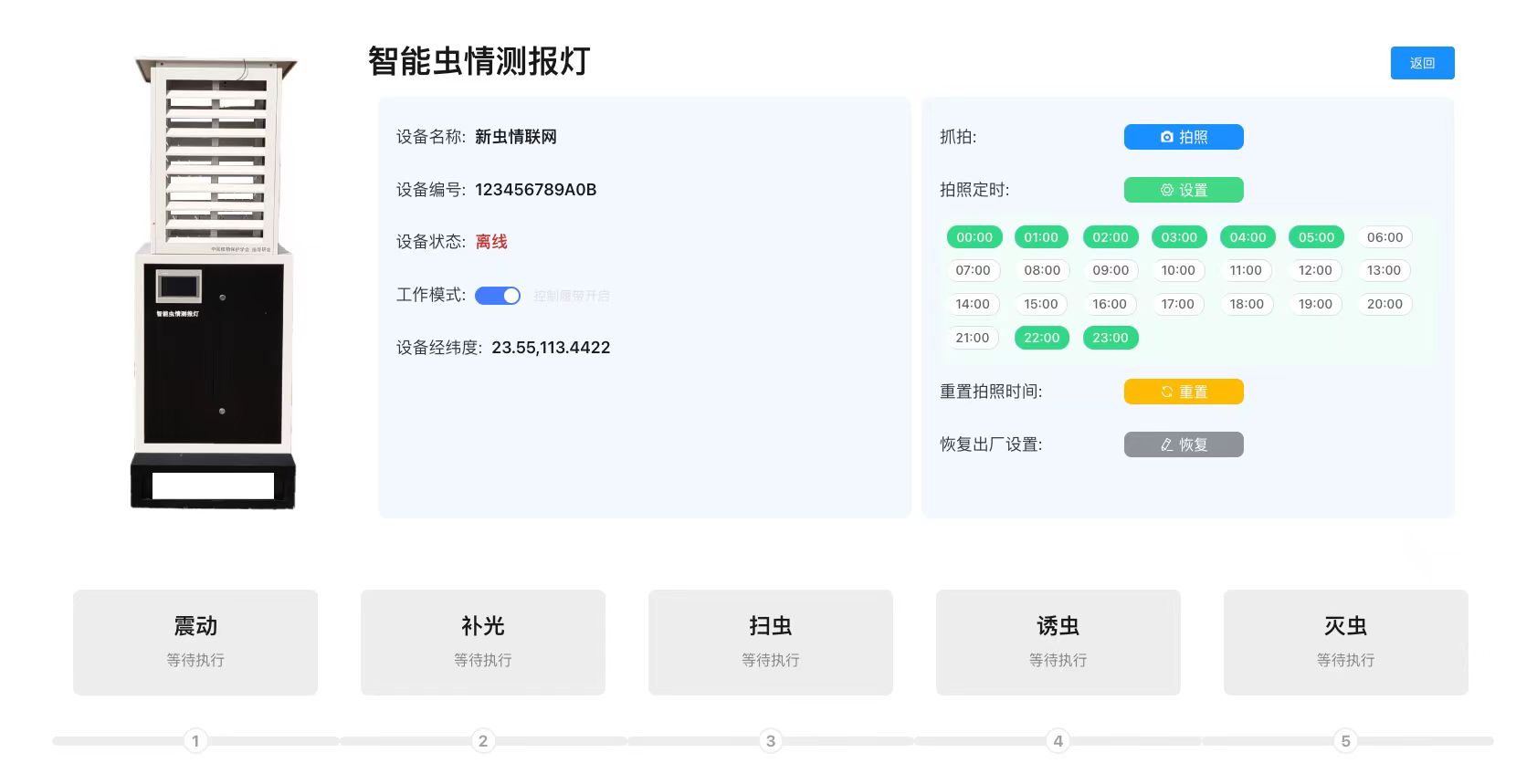Click the yellow 重置 button
This screenshot has height=784, width=1516.
[1184, 392]
